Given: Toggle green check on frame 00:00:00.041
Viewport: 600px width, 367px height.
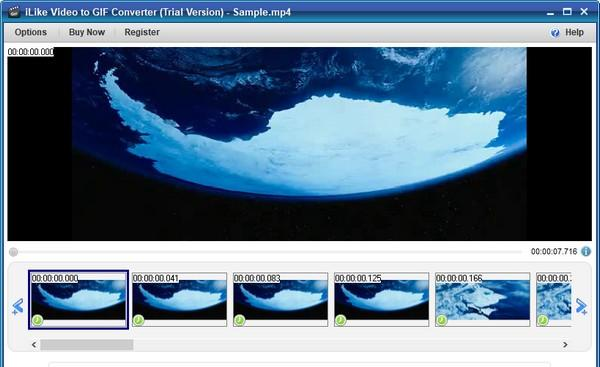Looking at the screenshot, I should pos(138,320).
